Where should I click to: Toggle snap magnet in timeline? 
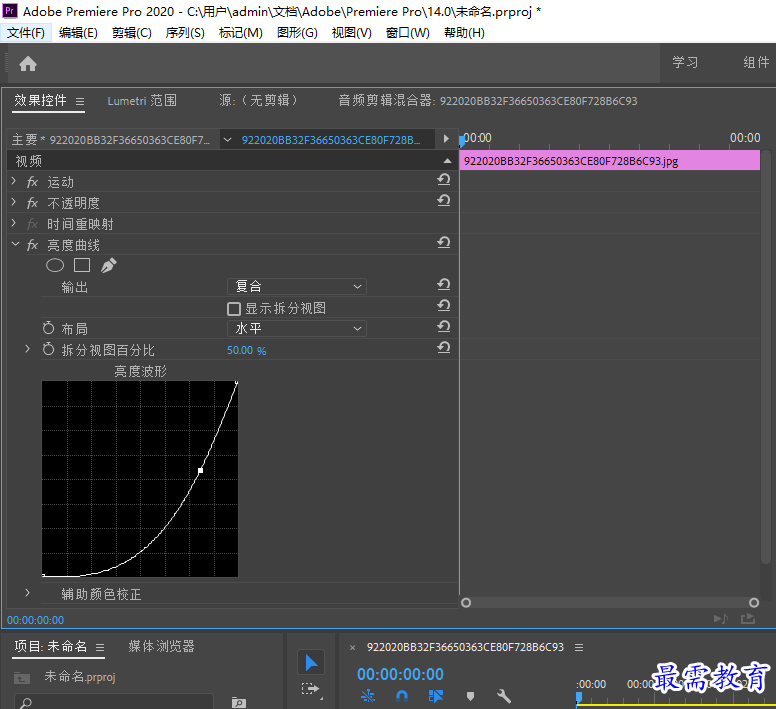[402, 696]
